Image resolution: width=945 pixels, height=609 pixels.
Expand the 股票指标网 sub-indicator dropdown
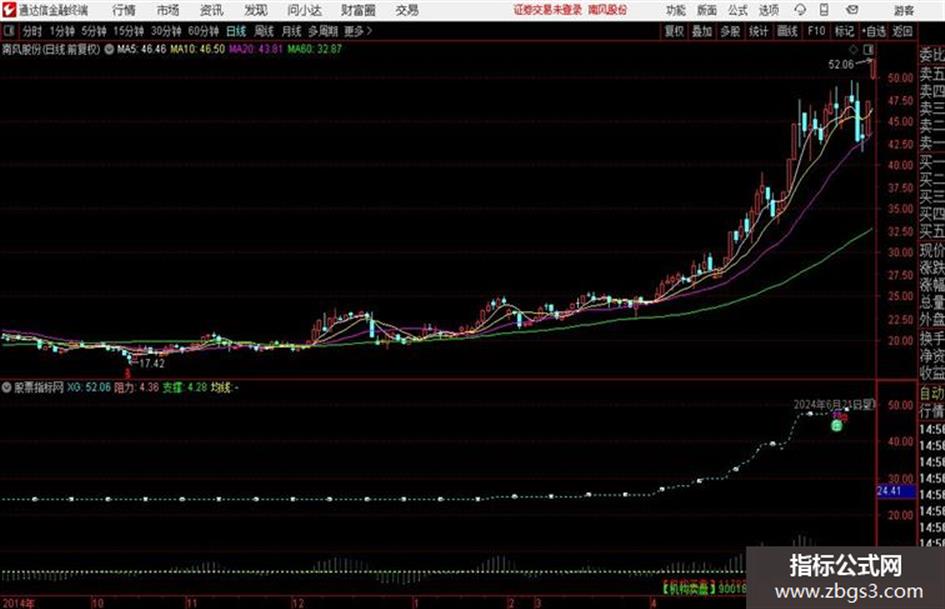coord(7,387)
